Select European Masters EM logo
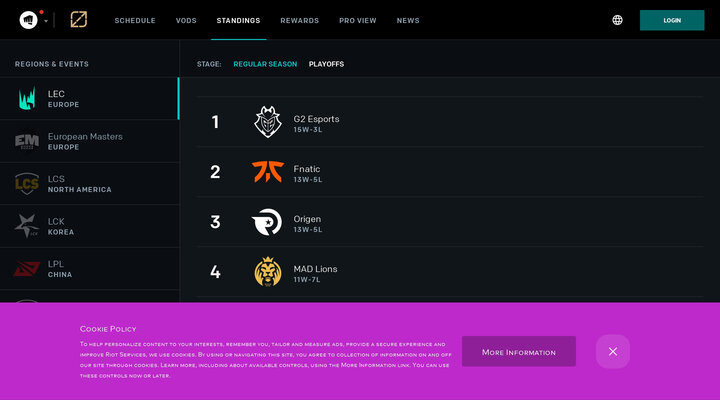This screenshot has width=720, height=400. pyautogui.click(x=27, y=141)
